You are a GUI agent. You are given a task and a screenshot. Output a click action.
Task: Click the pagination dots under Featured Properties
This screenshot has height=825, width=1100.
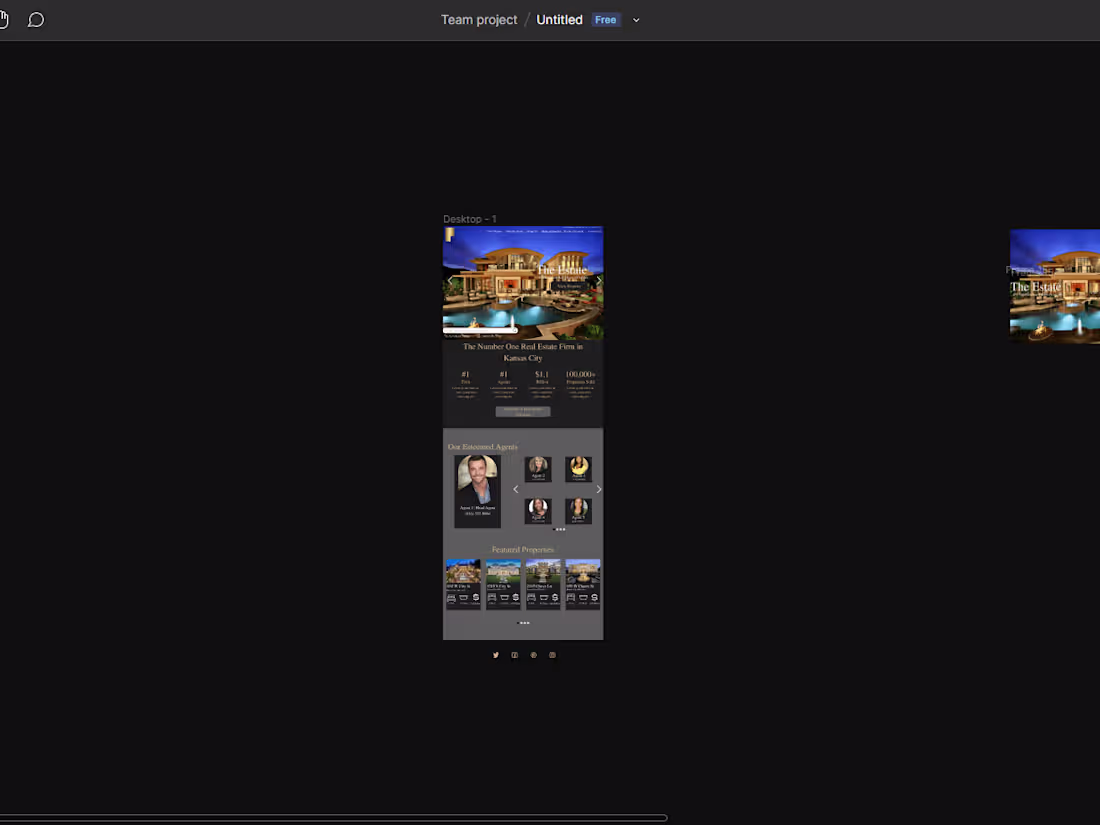tap(523, 622)
